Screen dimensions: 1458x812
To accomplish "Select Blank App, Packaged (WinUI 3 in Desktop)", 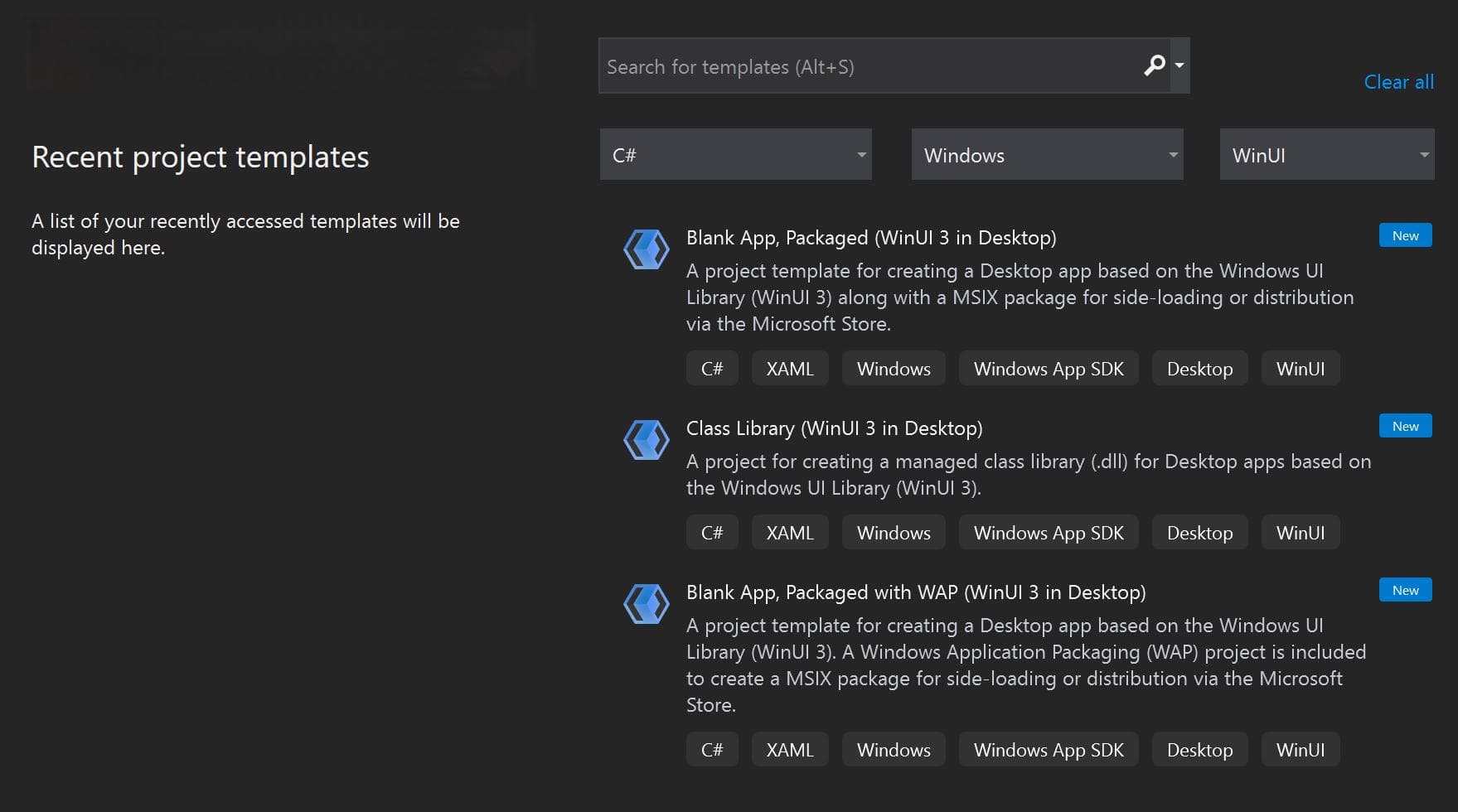I will point(871,238).
